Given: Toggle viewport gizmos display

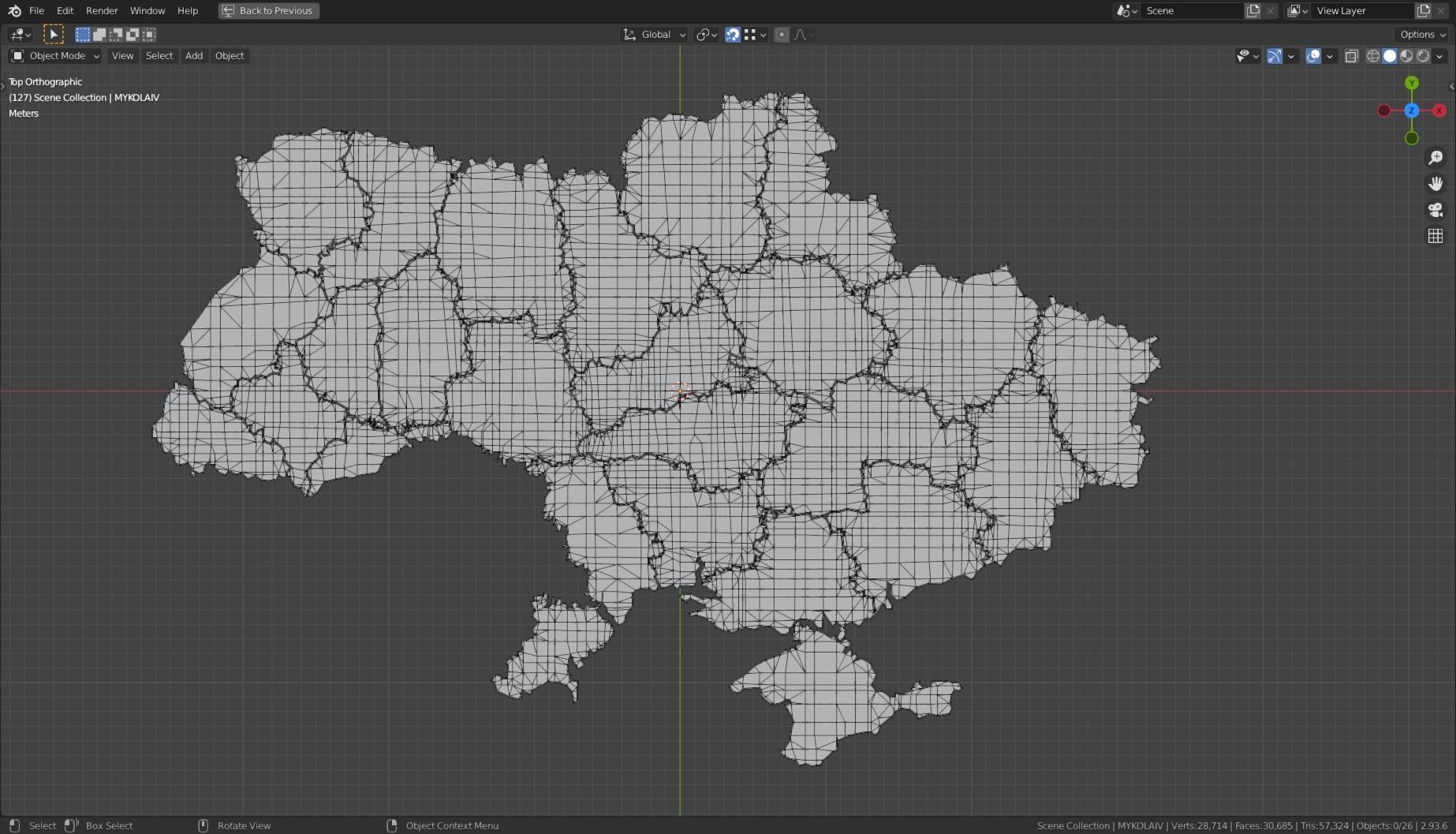Looking at the screenshot, I should click(x=1275, y=56).
